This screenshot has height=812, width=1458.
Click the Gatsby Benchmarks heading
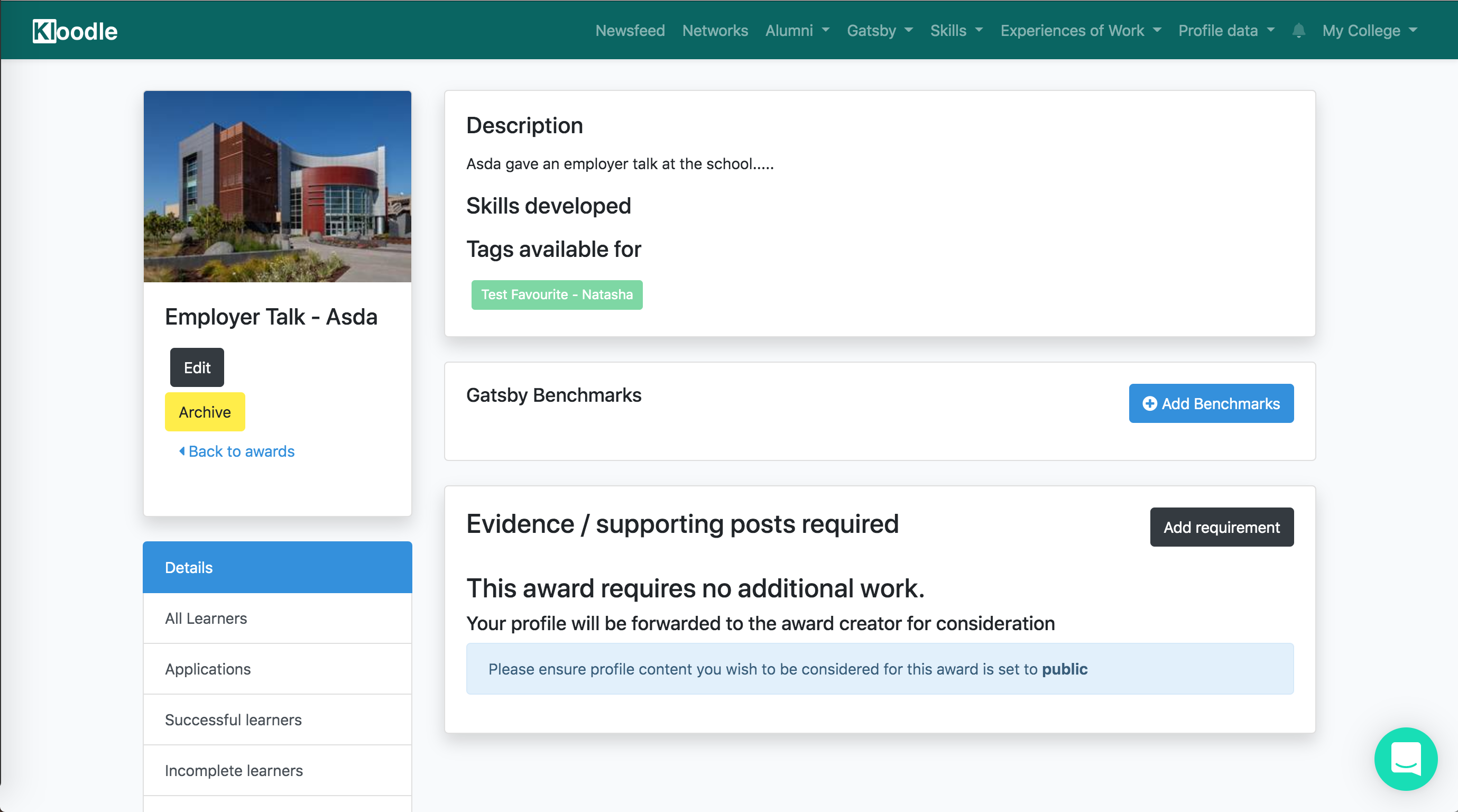tap(553, 395)
